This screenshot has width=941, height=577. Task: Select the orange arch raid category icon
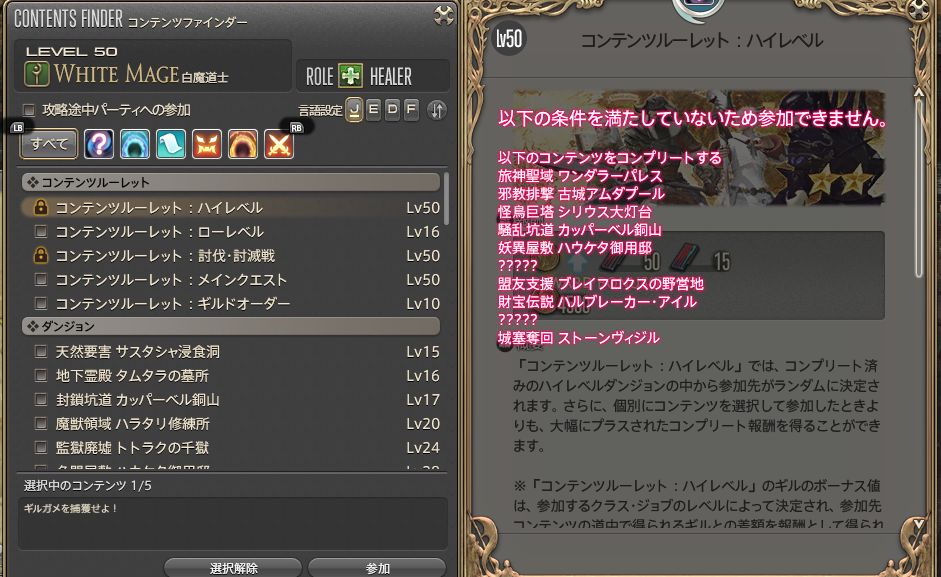coord(243,144)
